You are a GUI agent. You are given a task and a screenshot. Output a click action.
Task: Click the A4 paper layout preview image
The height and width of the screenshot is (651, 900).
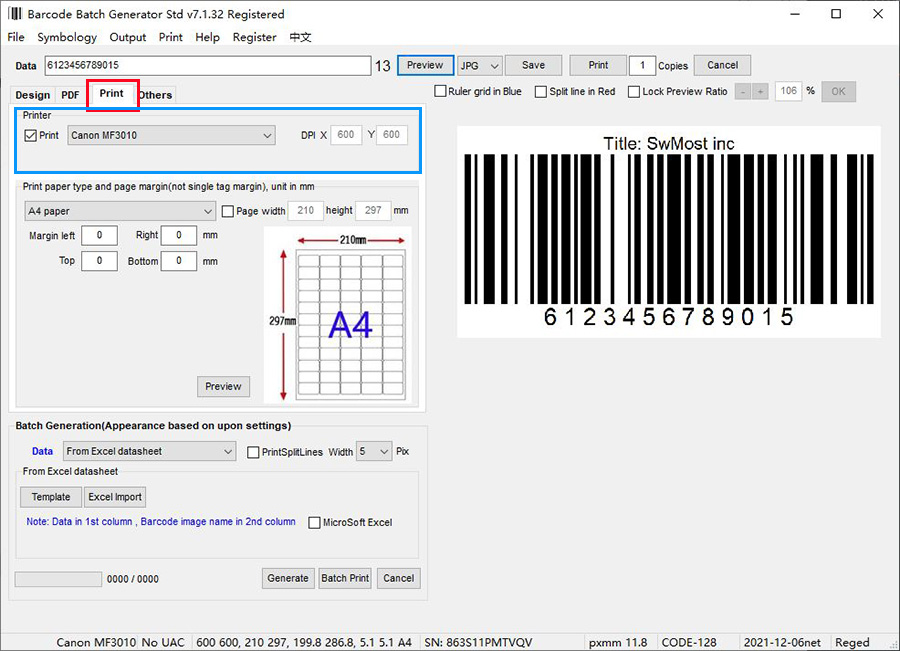coord(338,315)
